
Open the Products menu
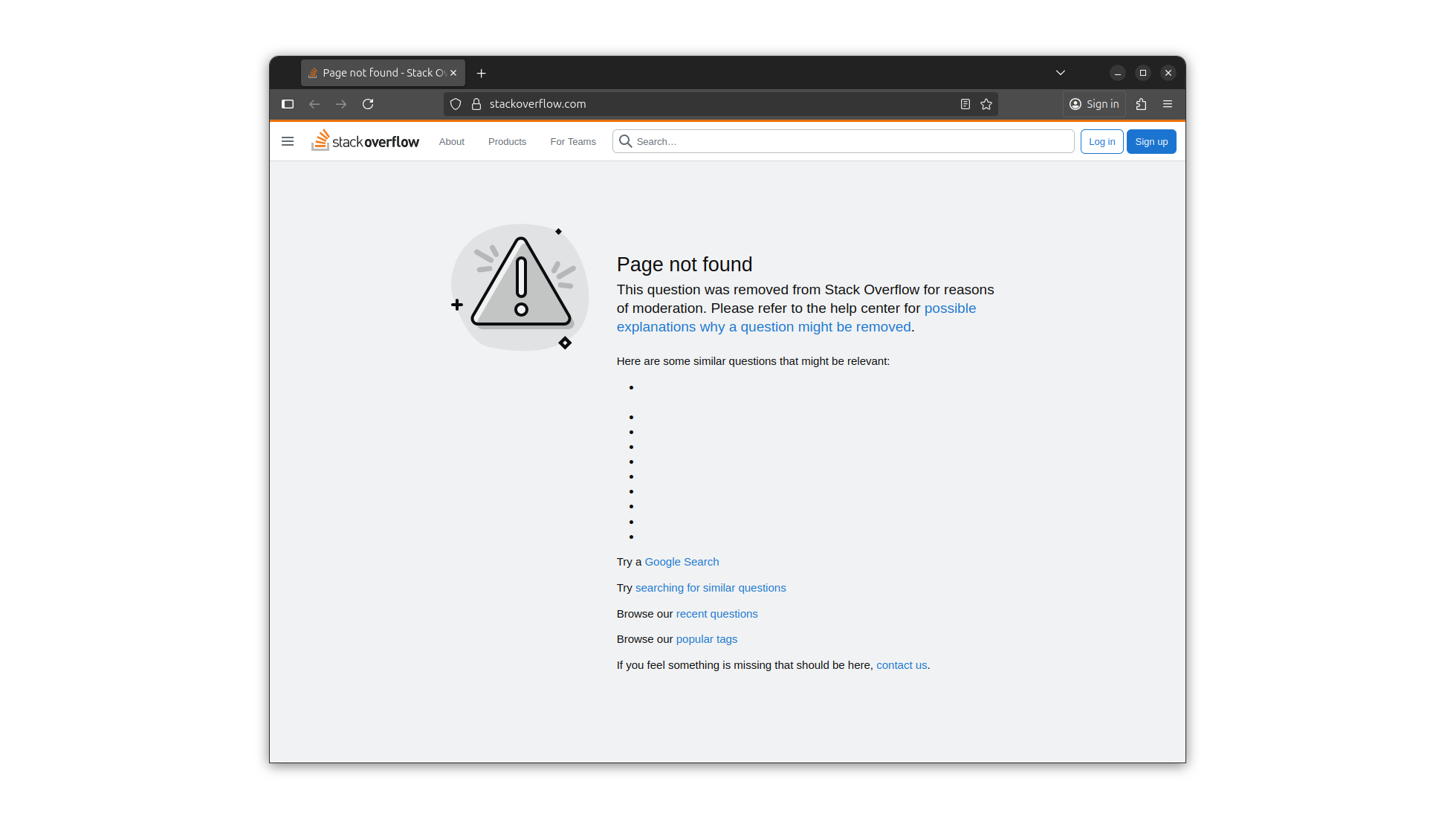[507, 142]
